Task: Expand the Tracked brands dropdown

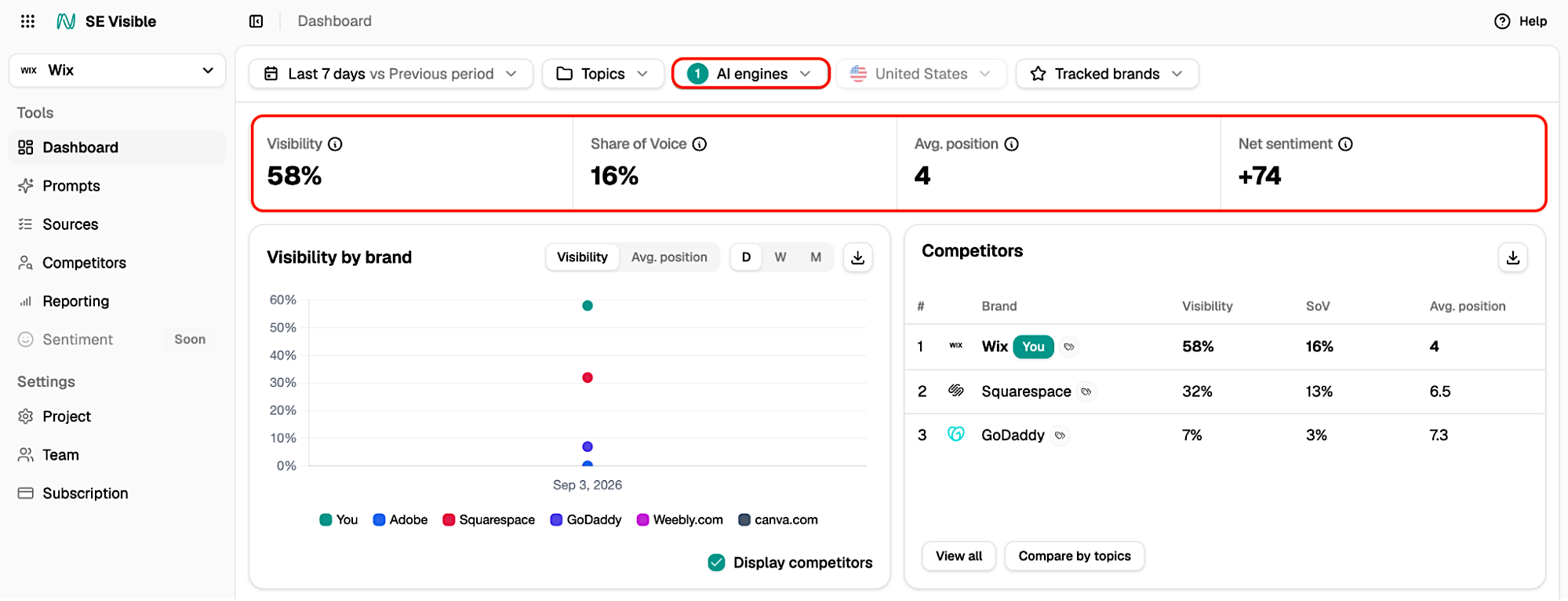Action: point(1107,74)
